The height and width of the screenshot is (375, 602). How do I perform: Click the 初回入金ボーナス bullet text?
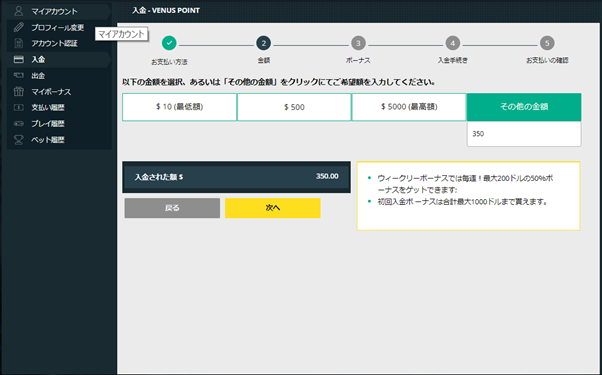click(x=462, y=202)
